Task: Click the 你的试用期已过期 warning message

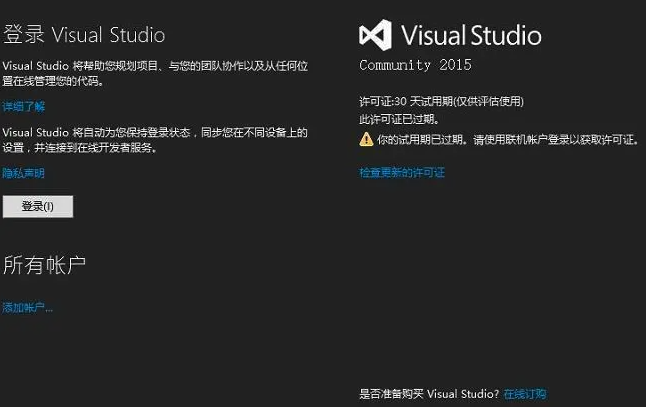Action: click(x=508, y=140)
